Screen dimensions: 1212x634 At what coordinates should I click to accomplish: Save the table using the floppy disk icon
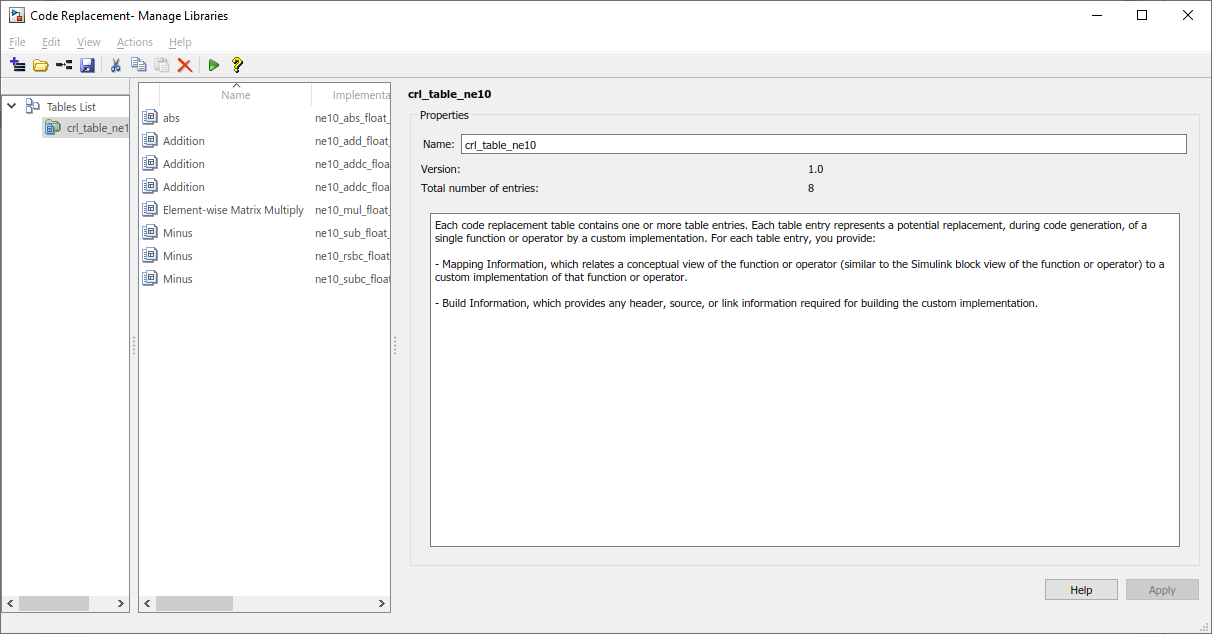pyautogui.click(x=87, y=65)
